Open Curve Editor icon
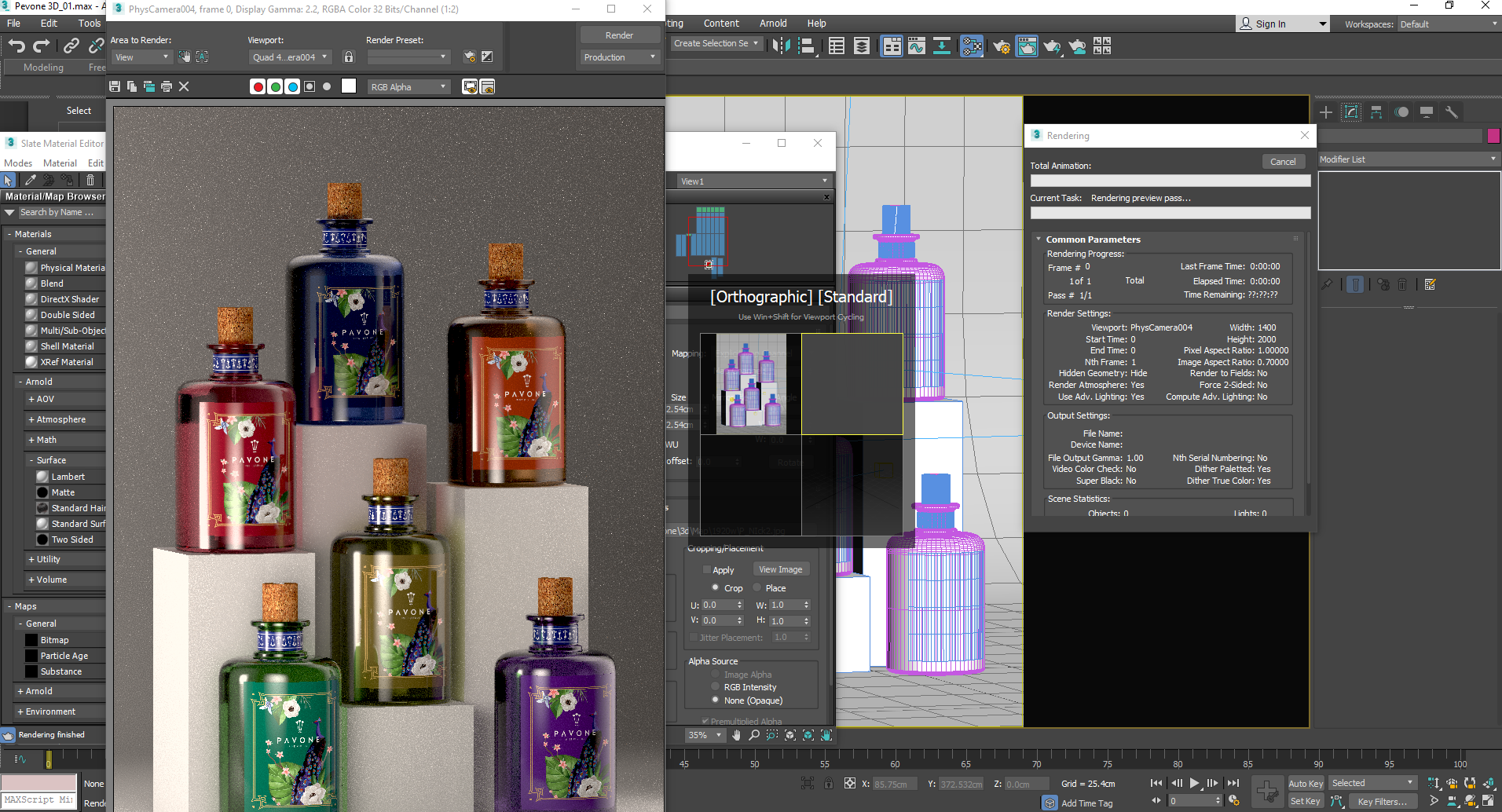The image size is (1502, 812). (917, 46)
